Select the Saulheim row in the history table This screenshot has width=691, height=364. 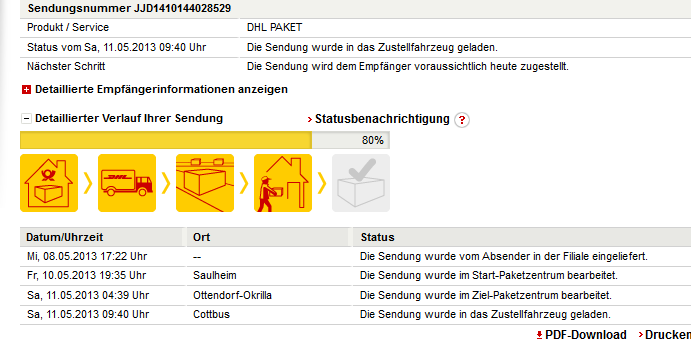[x=356, y=275]
